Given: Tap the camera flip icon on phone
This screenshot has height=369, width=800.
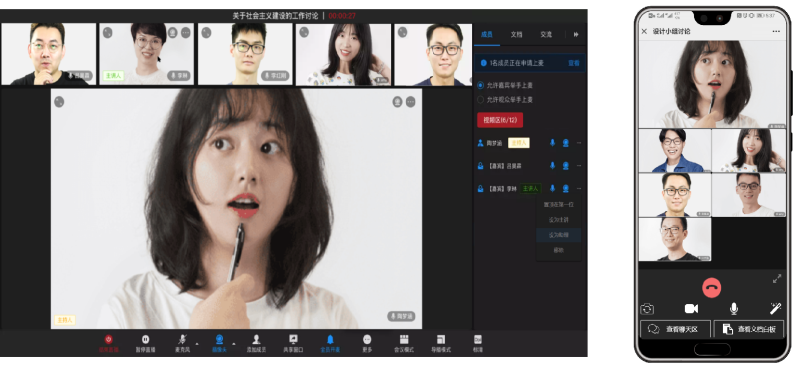Looking at the screenshot, I should pyautogui.click(x=647, y=309).
